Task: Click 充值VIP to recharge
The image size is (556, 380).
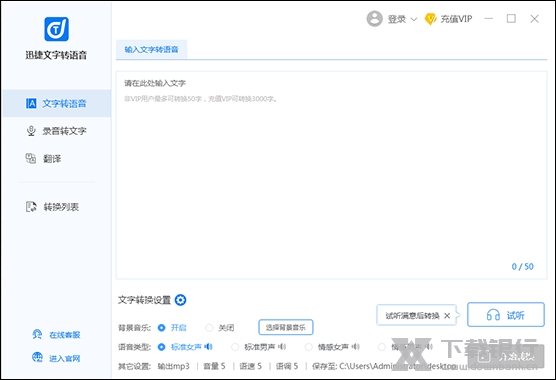Action: tap(456, 19)
